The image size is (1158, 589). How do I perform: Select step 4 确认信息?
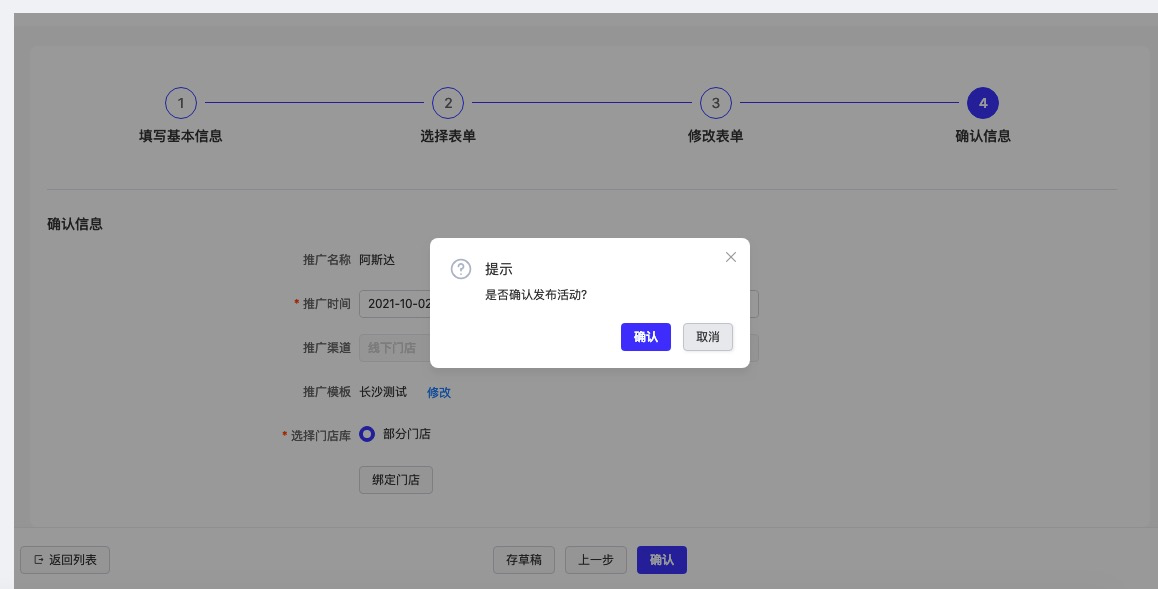coord(983,103)
